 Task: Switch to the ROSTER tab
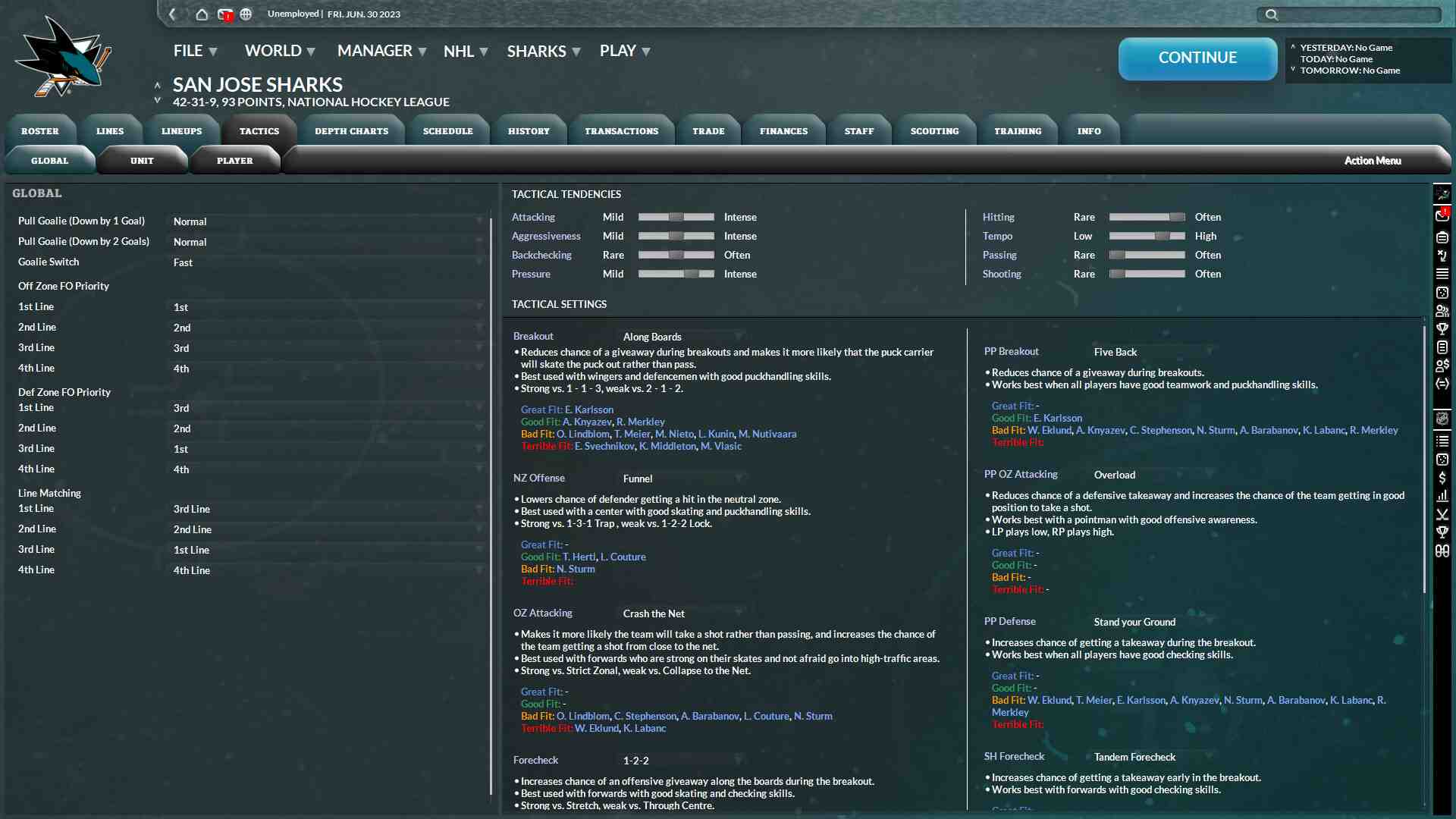tap(40, 131)
